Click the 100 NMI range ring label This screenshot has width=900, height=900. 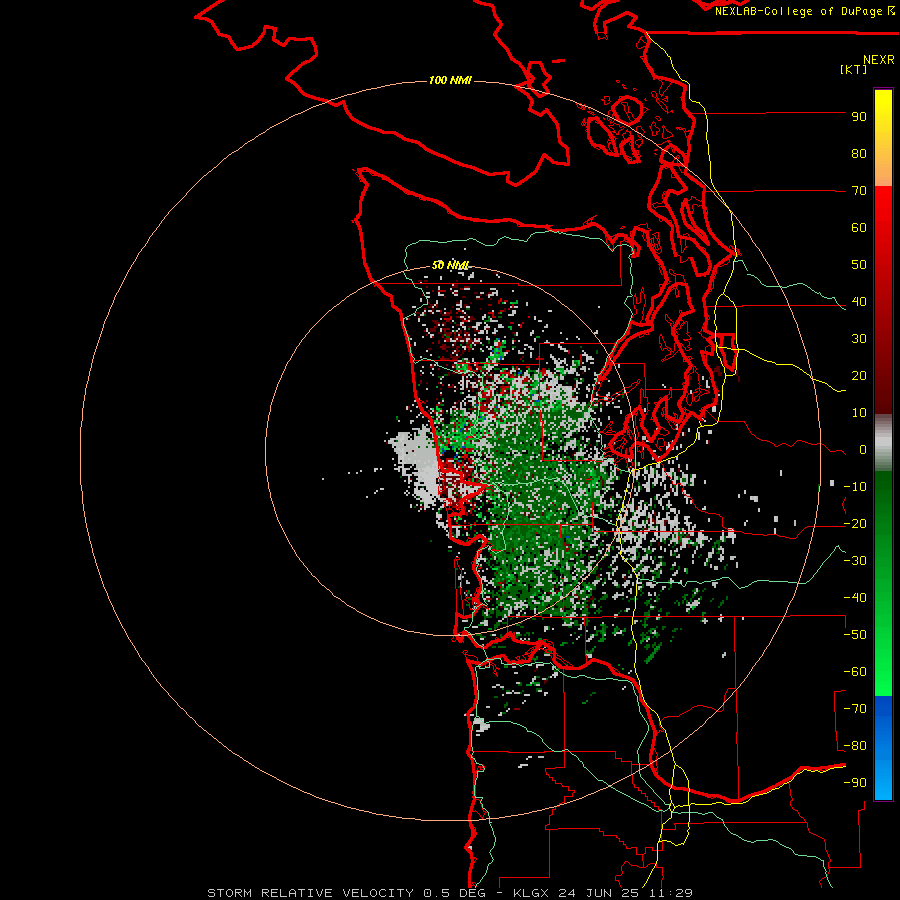coord(450,80)
